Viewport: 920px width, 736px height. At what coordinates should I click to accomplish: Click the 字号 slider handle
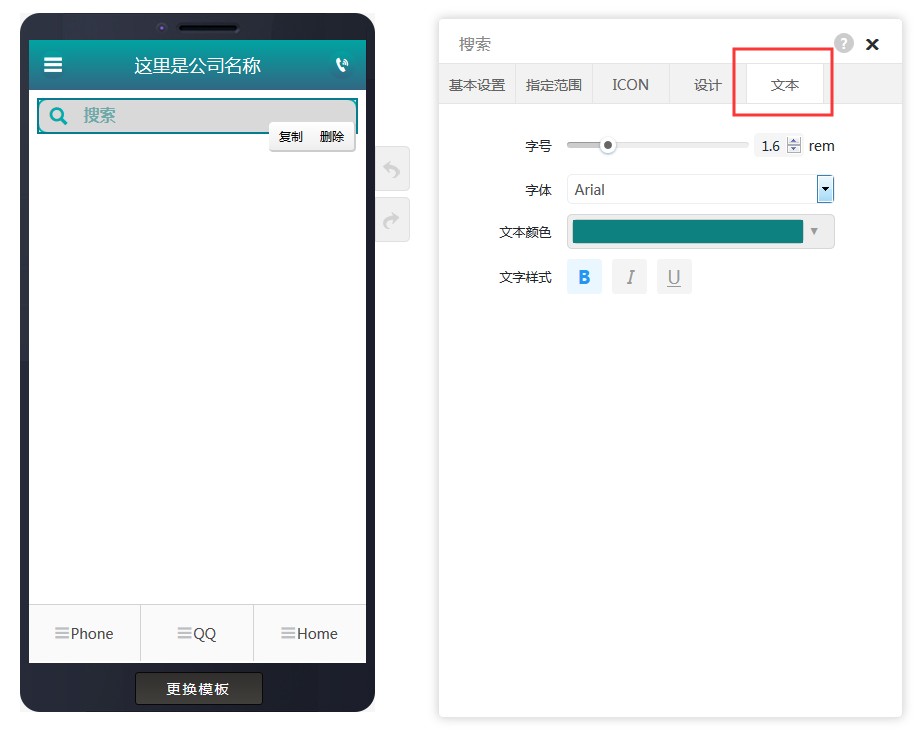point(608,145)
